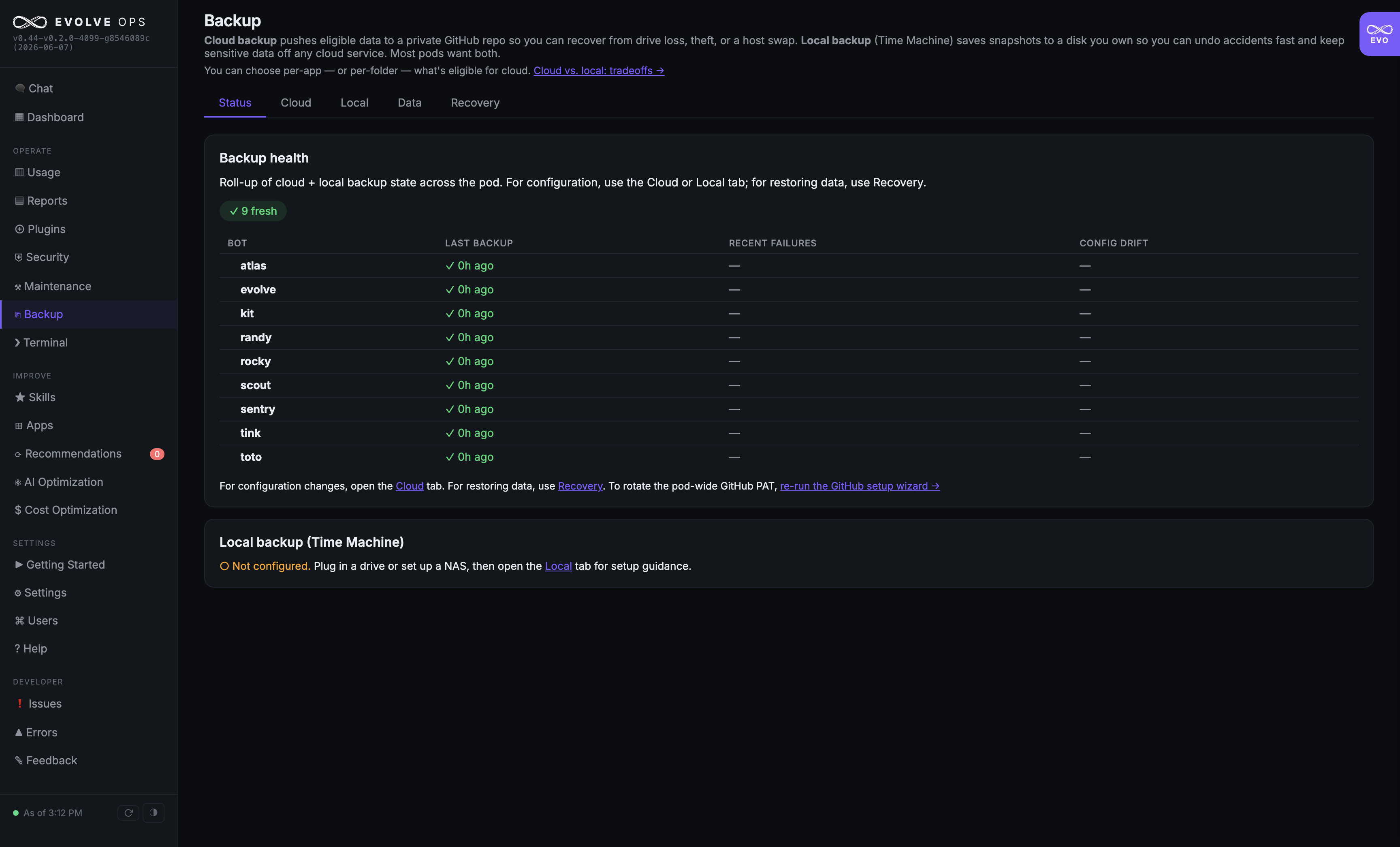Toggle the dark/light theme button
Image resolution: width=1400 pixels, height=847 pixels.
click(x=154, y=813)
